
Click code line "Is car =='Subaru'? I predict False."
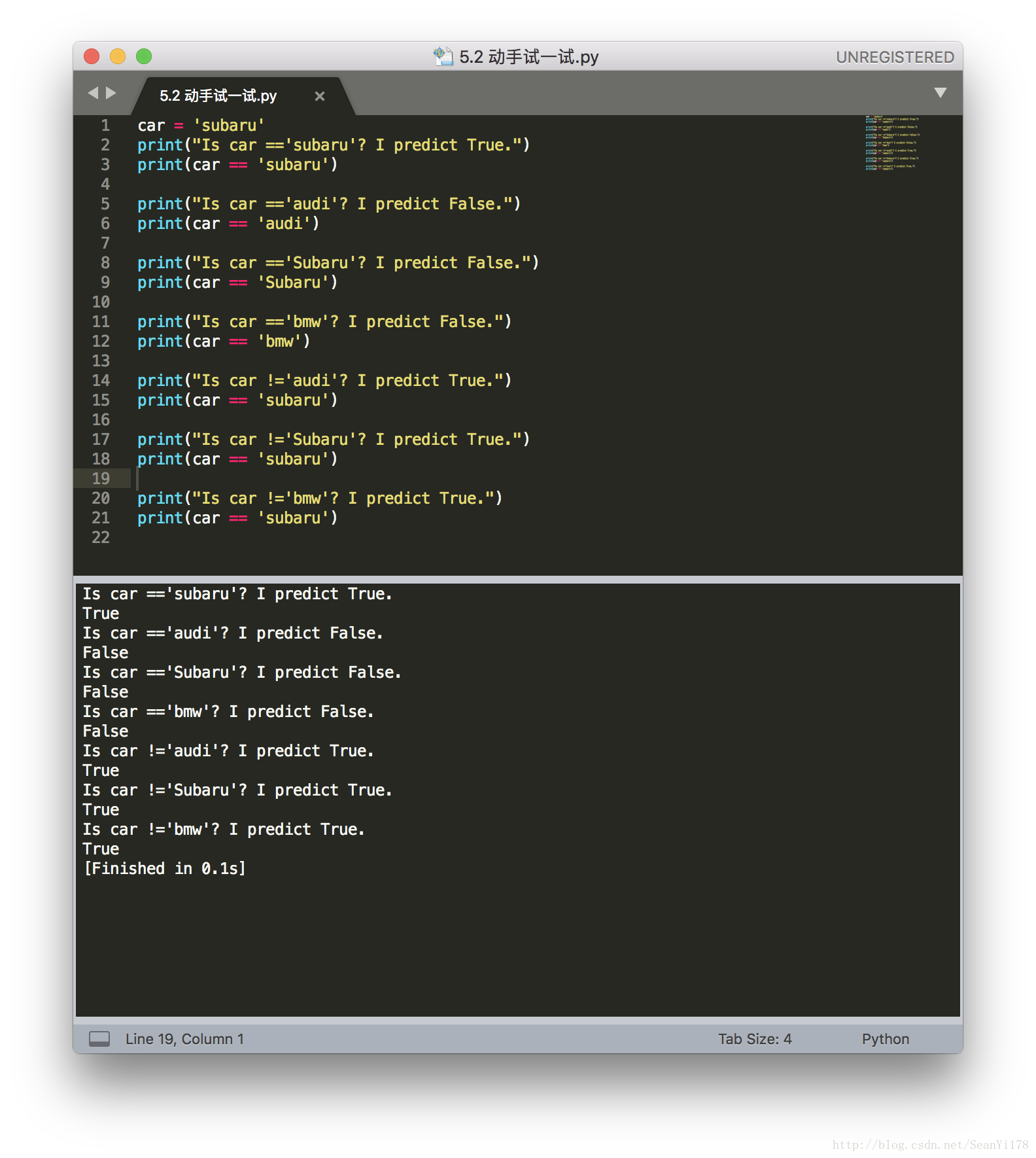tap(338, 262)
